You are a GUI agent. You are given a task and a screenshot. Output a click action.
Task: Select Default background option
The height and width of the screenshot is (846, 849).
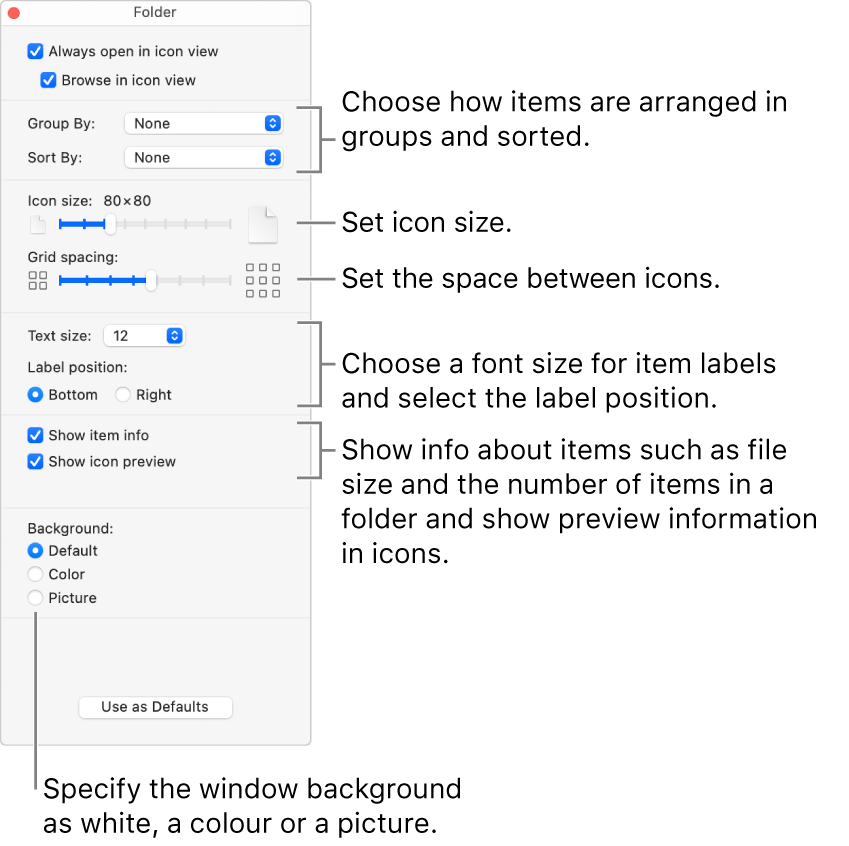coord(35,551)
